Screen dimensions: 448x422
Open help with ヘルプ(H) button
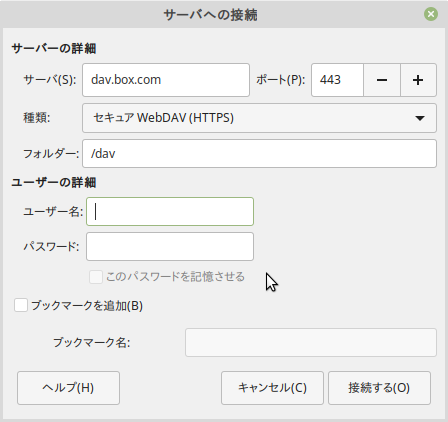pyautogui.click(x=68, y=388)
